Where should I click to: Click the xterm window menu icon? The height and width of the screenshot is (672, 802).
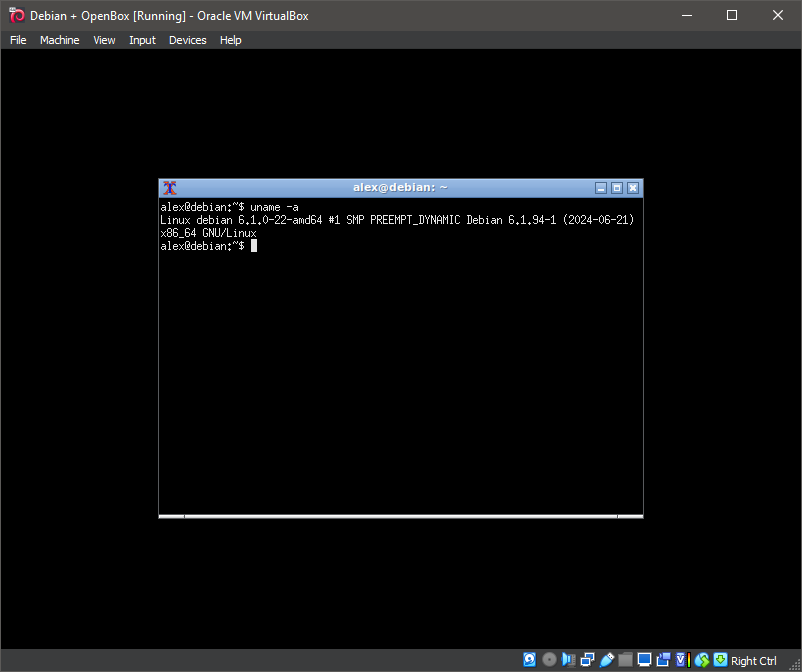click(x=170, y=188)
